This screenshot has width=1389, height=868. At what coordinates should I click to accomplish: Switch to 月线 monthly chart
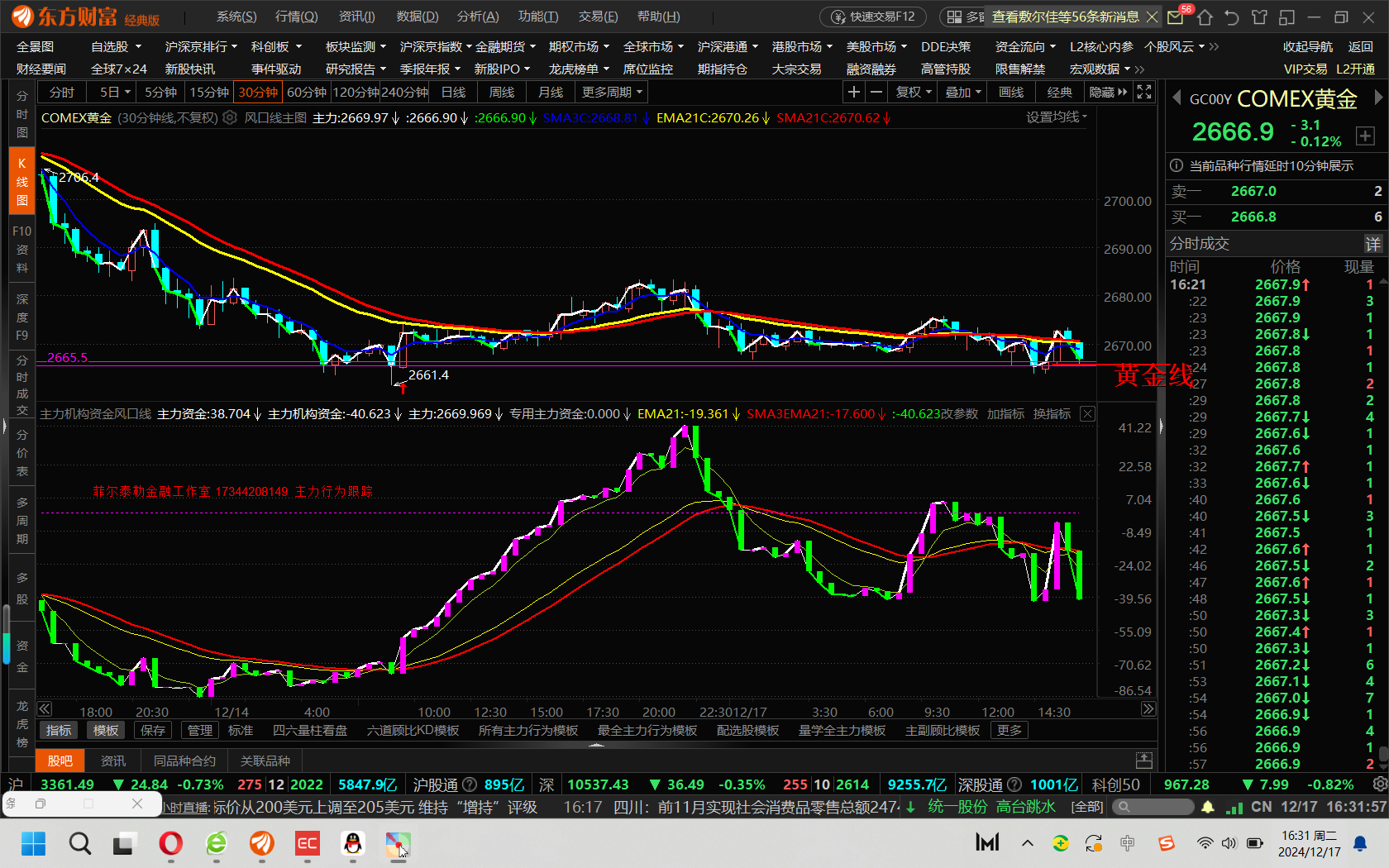point(551,92)
